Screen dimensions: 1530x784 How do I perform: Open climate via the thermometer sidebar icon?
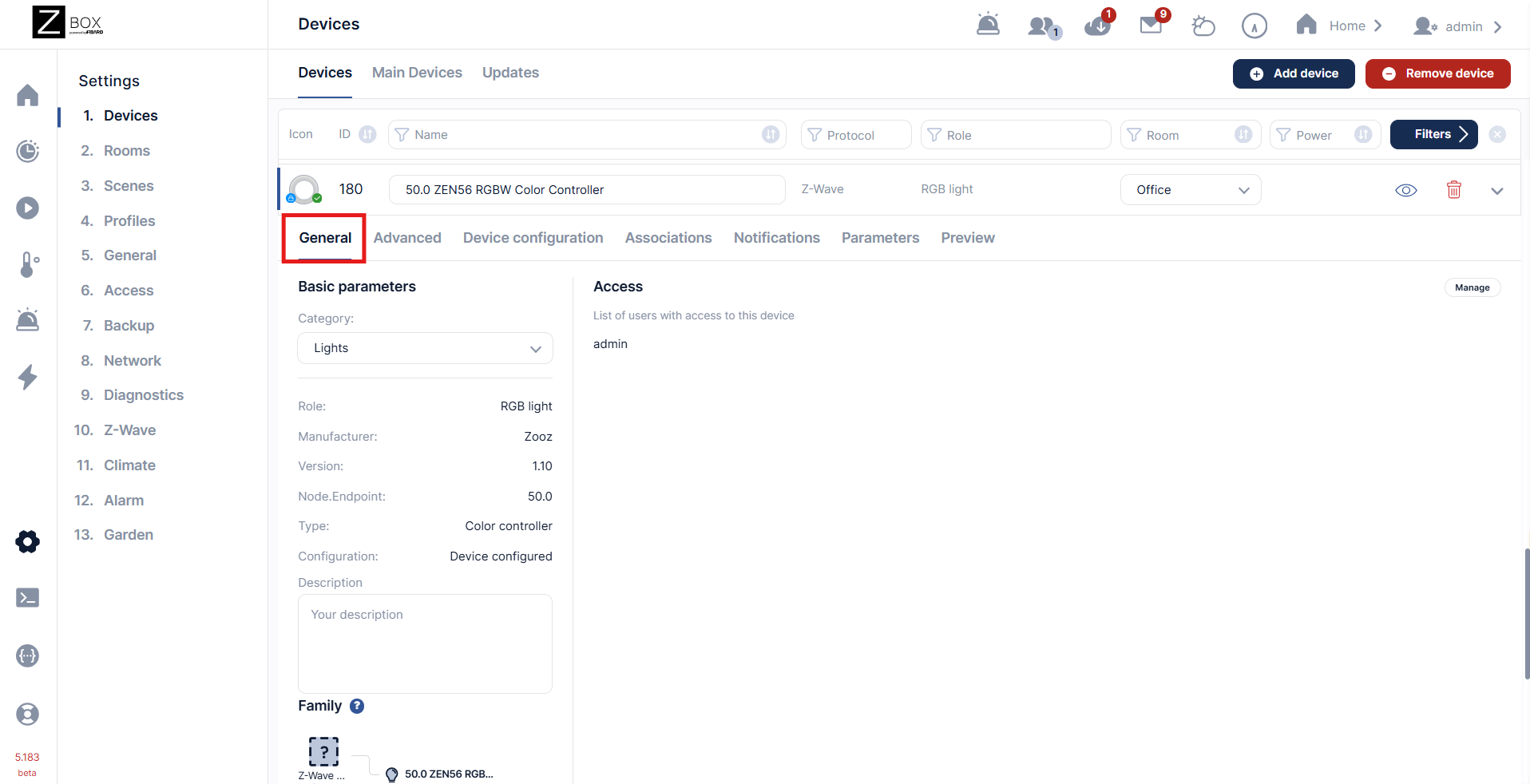[x=28, y=264]
